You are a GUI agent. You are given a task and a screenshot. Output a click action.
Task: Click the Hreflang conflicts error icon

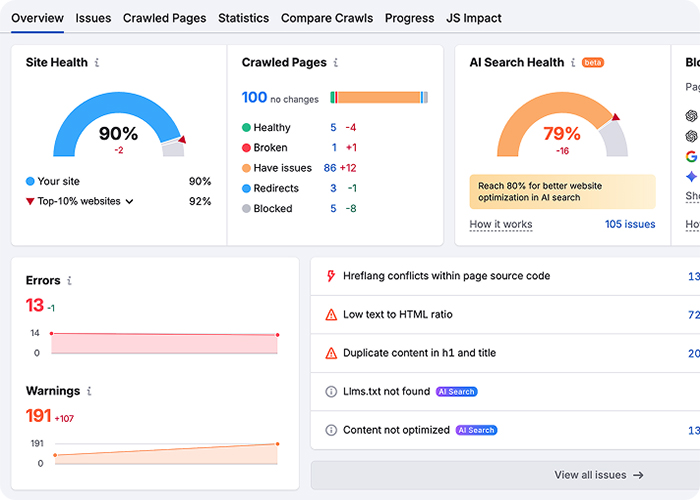(331, 276)
